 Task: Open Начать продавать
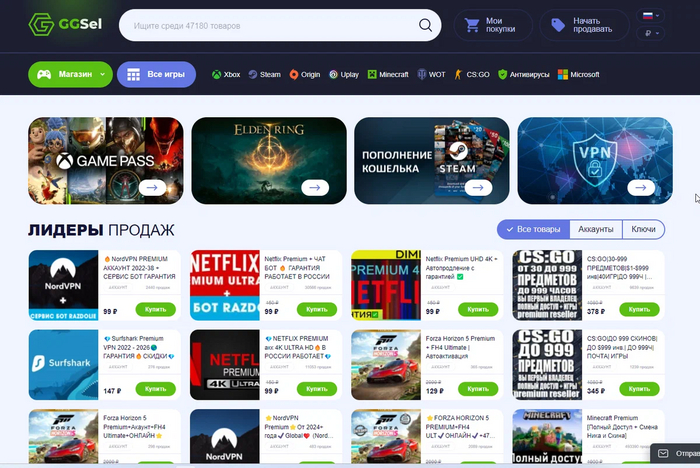point(584,25)
